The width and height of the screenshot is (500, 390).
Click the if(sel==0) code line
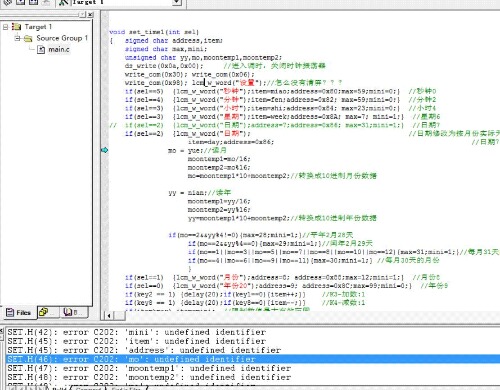point(286,286)
